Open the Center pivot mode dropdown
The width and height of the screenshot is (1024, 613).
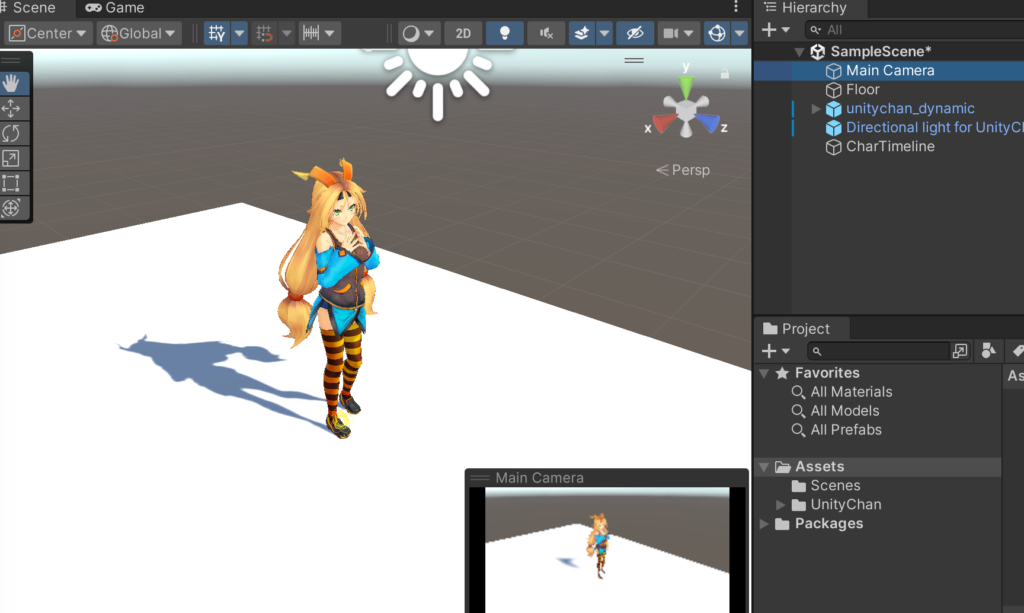[x=47, y=33]
